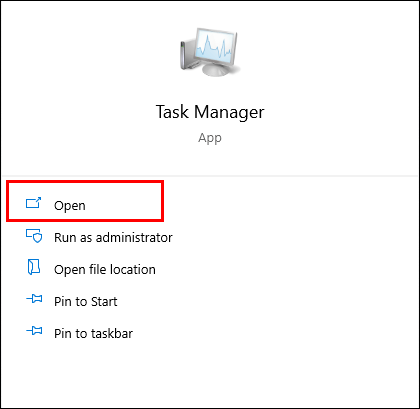Click the Open icon with arrow
This screenshot has height=409, width=420.
34,203
